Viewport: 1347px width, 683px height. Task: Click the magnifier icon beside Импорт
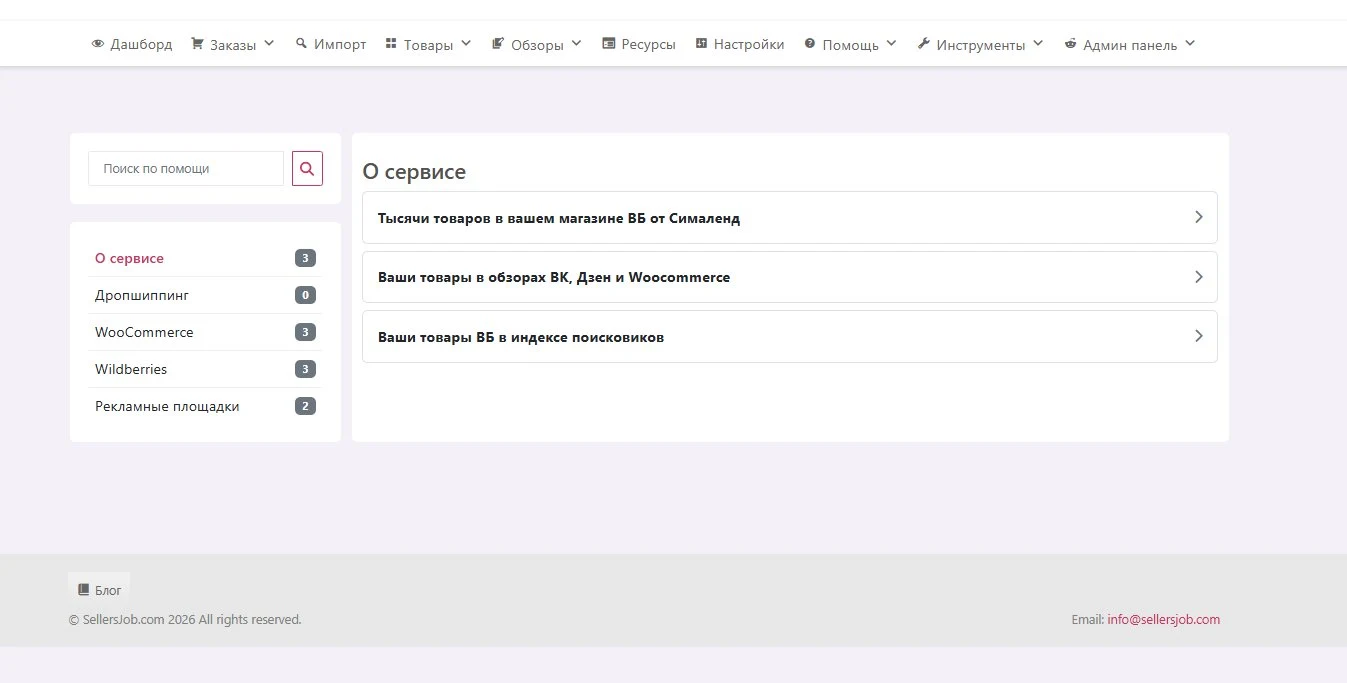301,44
